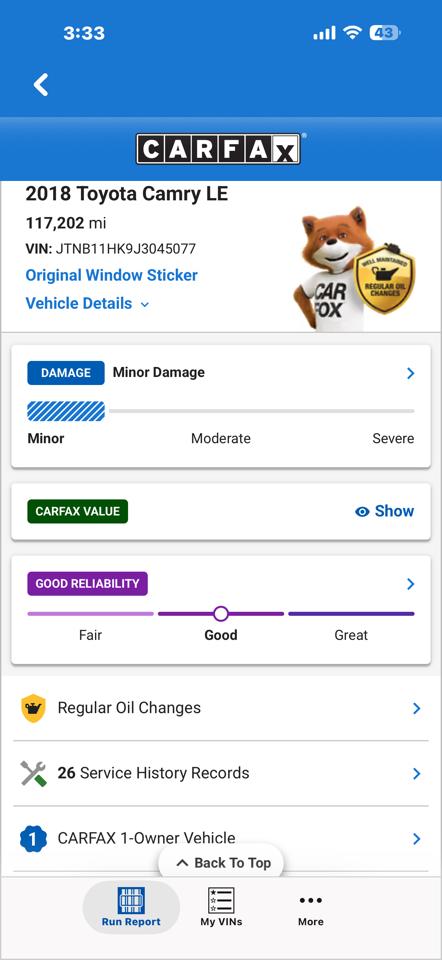Screen dimensions: 442x960
Task: Tap the CARFAX logo
Action: coord(219,149)
